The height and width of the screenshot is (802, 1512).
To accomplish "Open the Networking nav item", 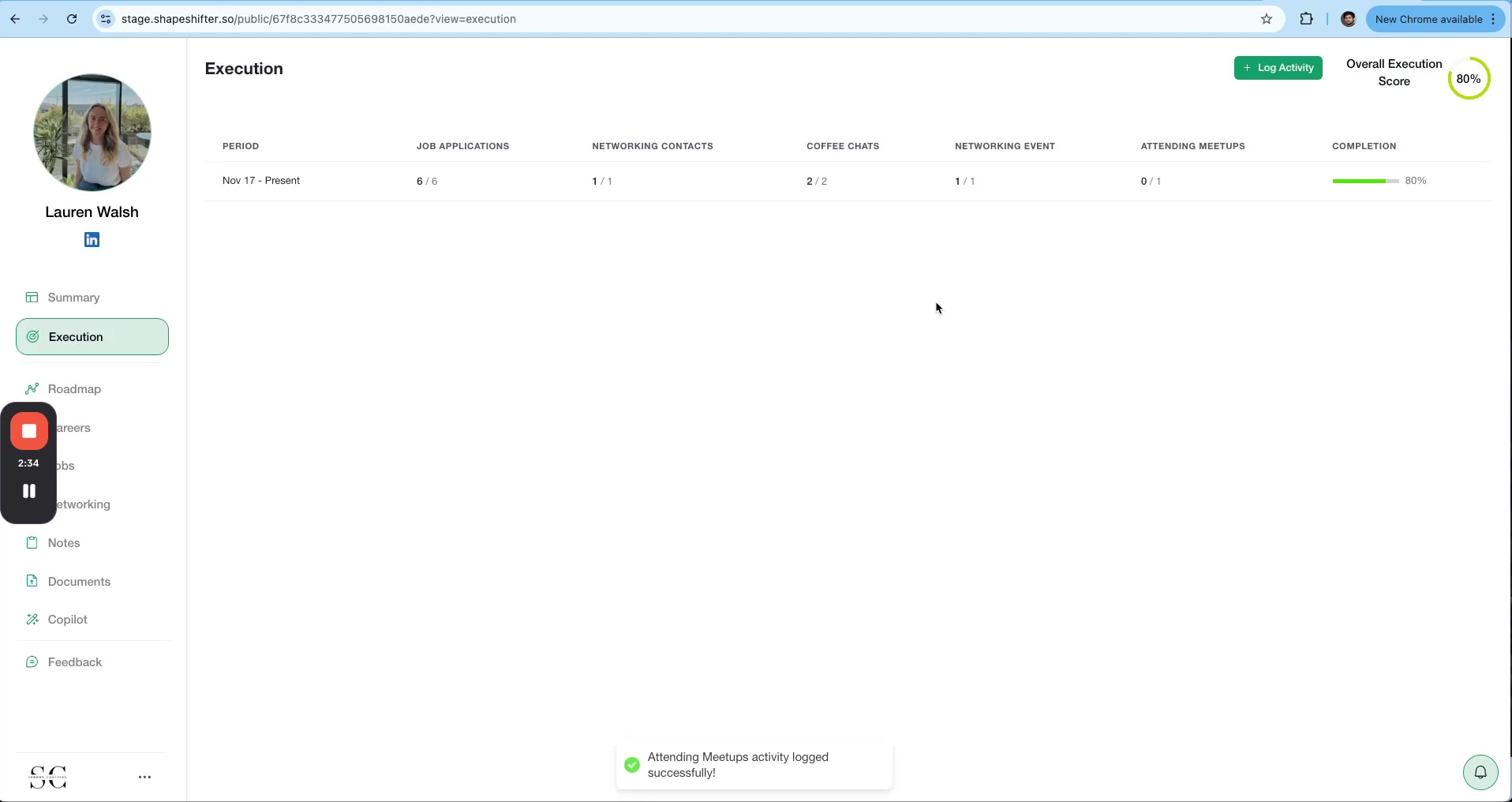I will [82, 504].
